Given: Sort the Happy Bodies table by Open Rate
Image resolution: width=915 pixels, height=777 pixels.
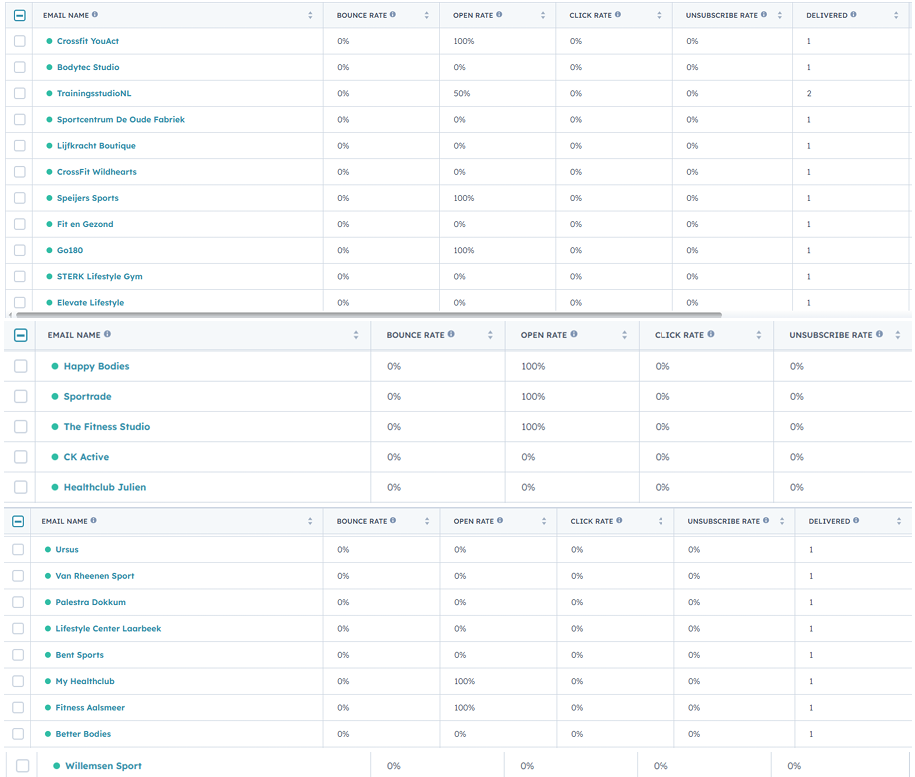Looking at the screenshot, I should pos(624,335).
